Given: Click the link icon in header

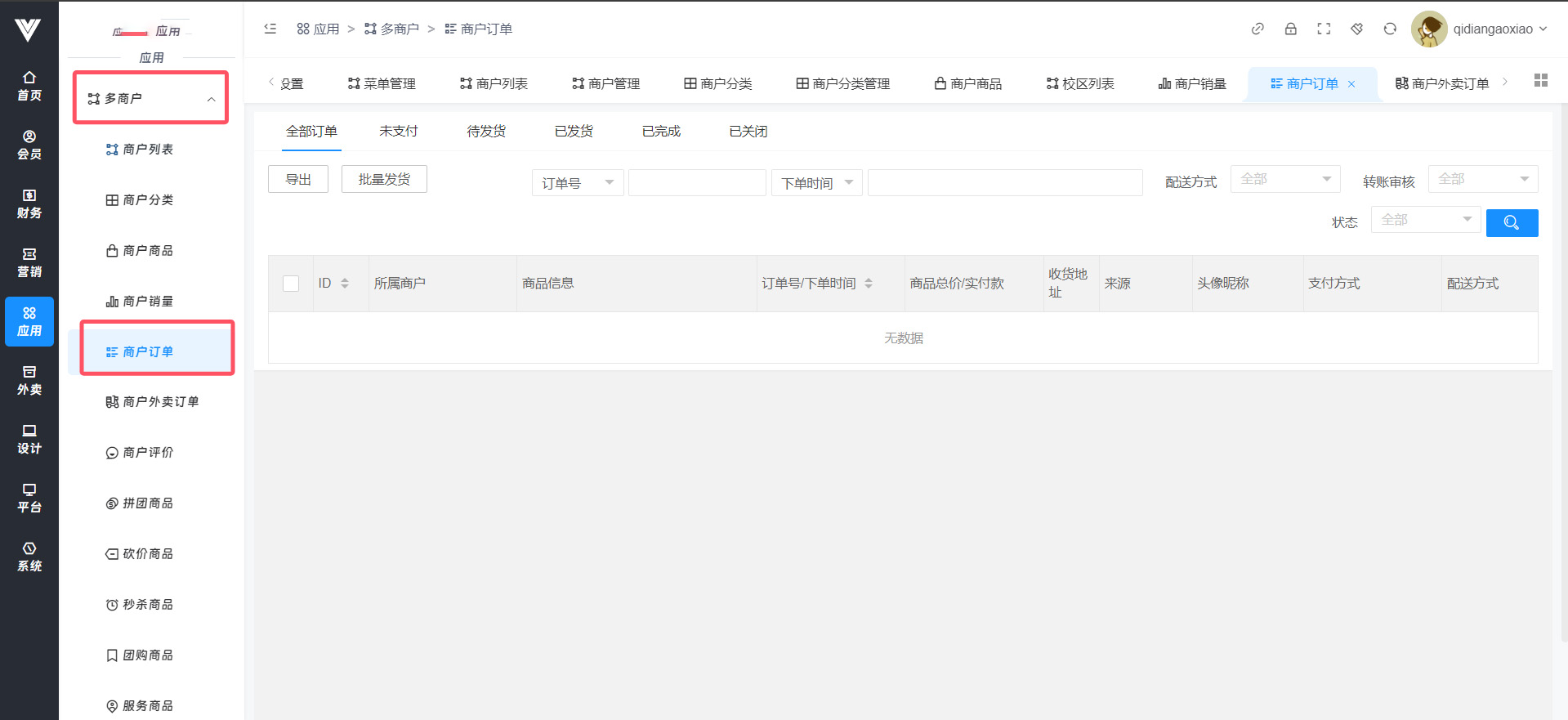Looking at the screenshot, I should point(1258,29).
